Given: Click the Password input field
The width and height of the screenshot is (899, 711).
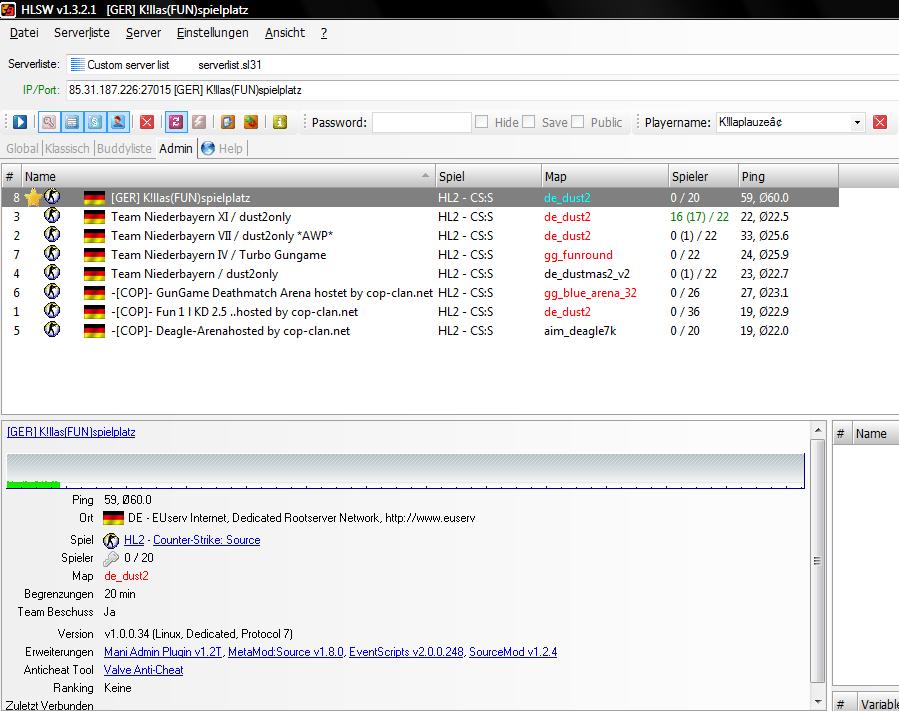Looking at the screenshot, I should (421, 122).
